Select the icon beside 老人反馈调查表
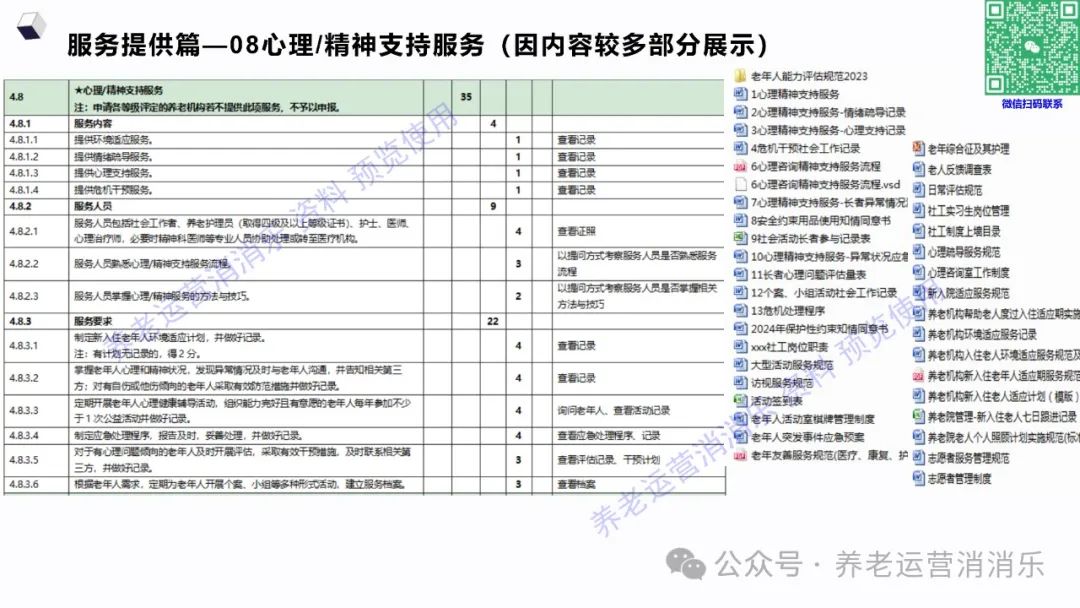This screenshot has width=1080, height=608. coord(918,169)
